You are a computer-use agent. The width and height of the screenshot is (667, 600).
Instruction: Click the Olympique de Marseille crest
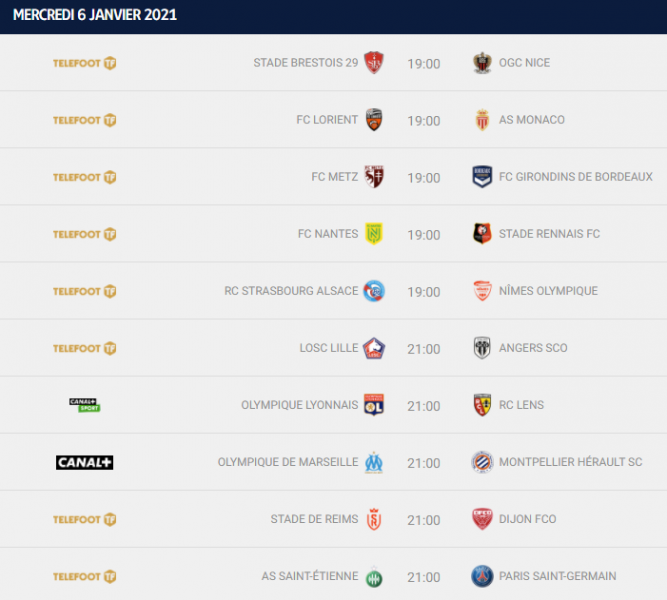(374, 462)
